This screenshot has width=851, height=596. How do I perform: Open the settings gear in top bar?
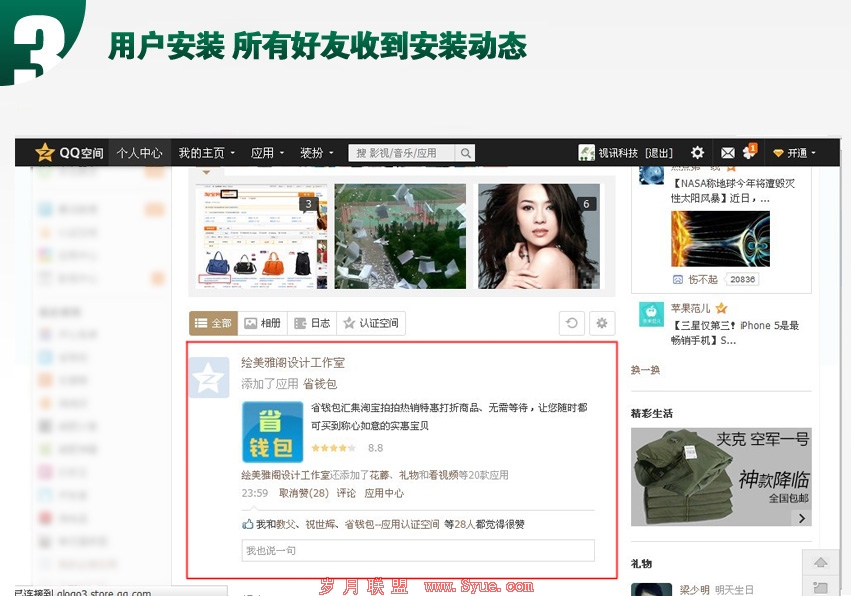tap(697, 153)
